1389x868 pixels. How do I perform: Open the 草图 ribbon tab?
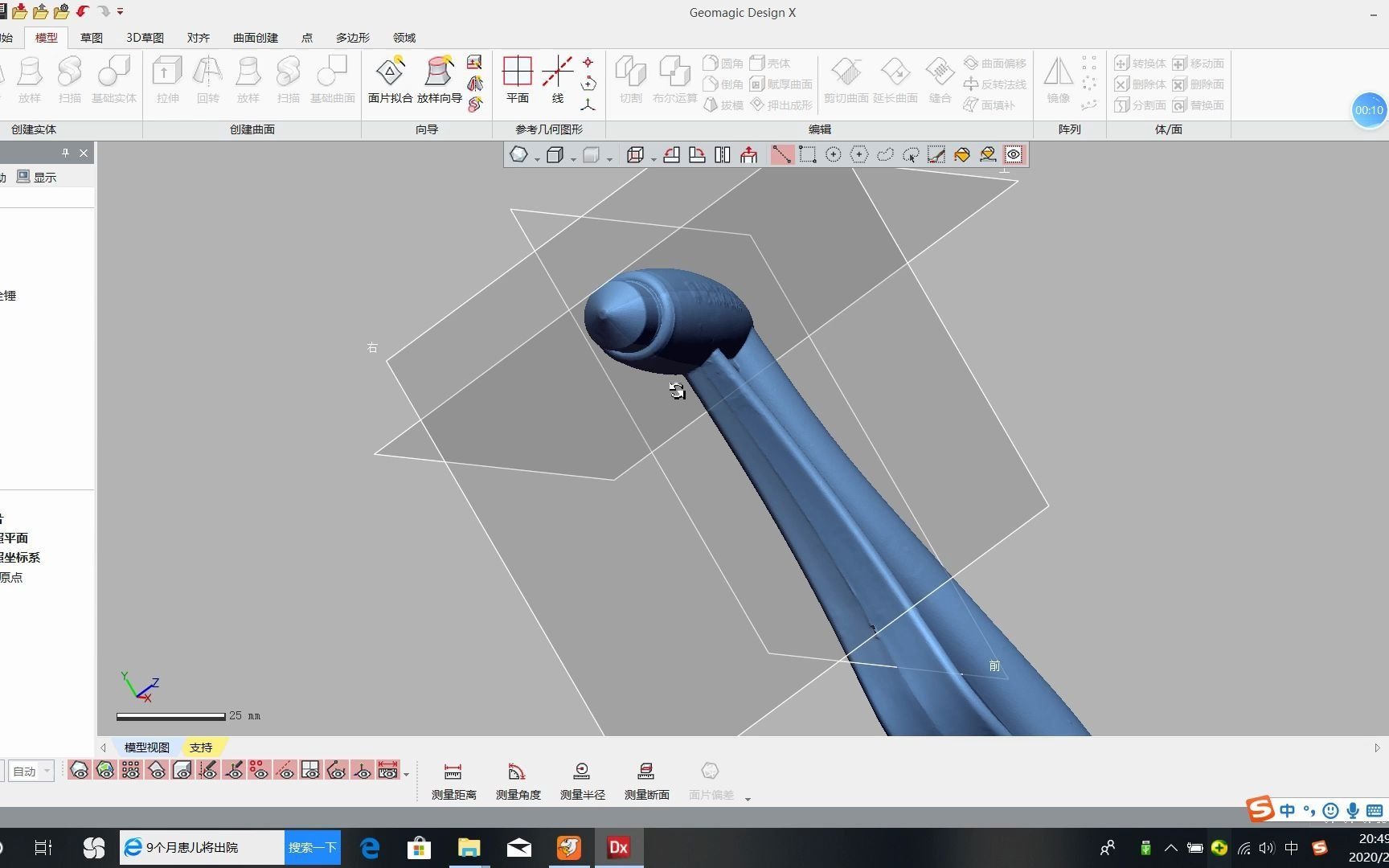[x=90, y=37]
